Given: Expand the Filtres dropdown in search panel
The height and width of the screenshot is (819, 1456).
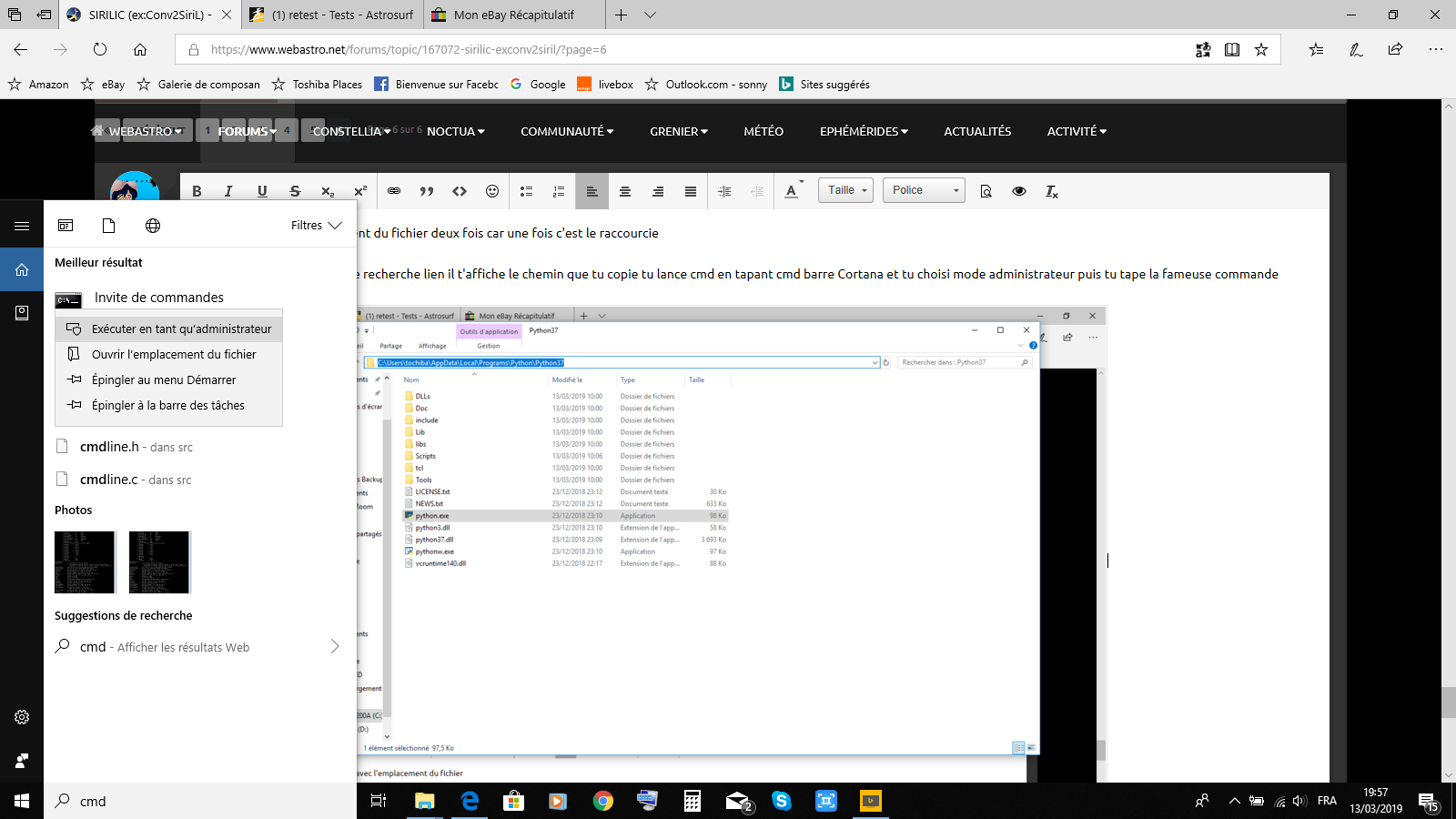Looking at the screenshot, I should click(316, 226).
